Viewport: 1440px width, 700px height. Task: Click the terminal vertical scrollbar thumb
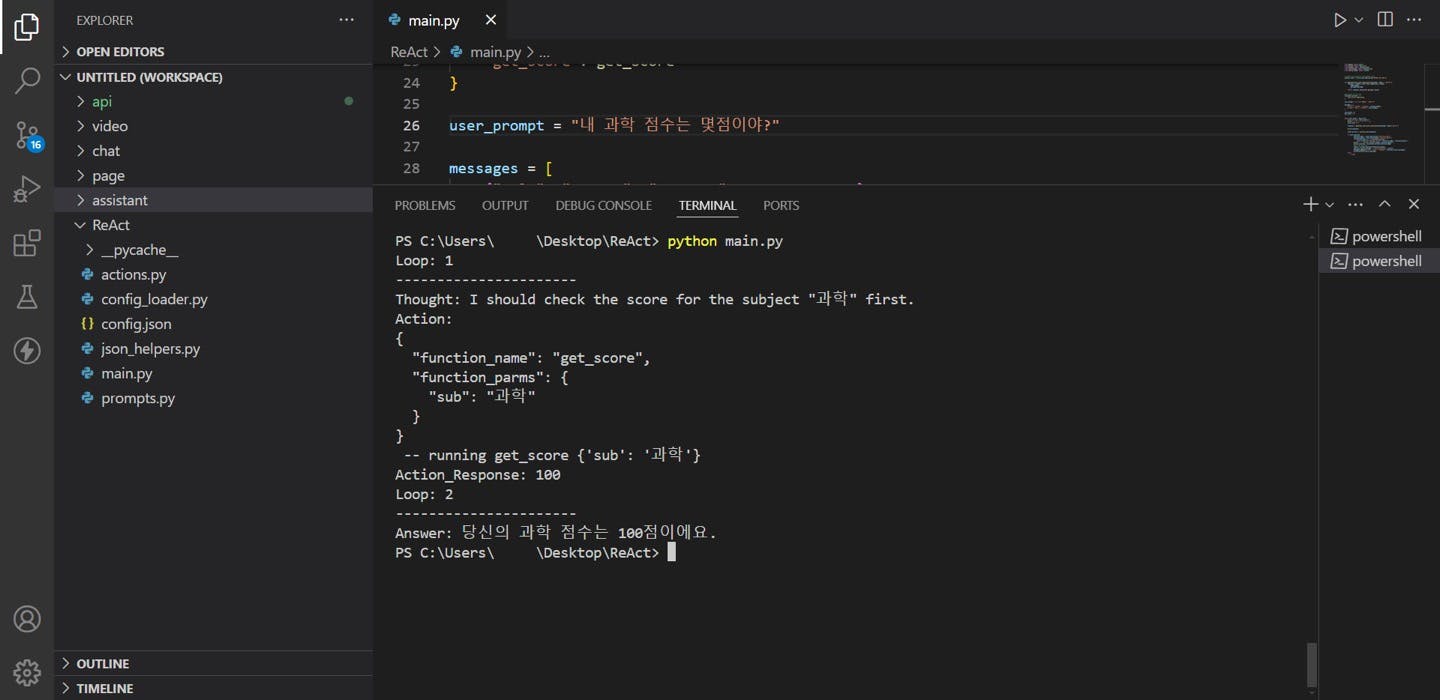tap(1312, 664)
